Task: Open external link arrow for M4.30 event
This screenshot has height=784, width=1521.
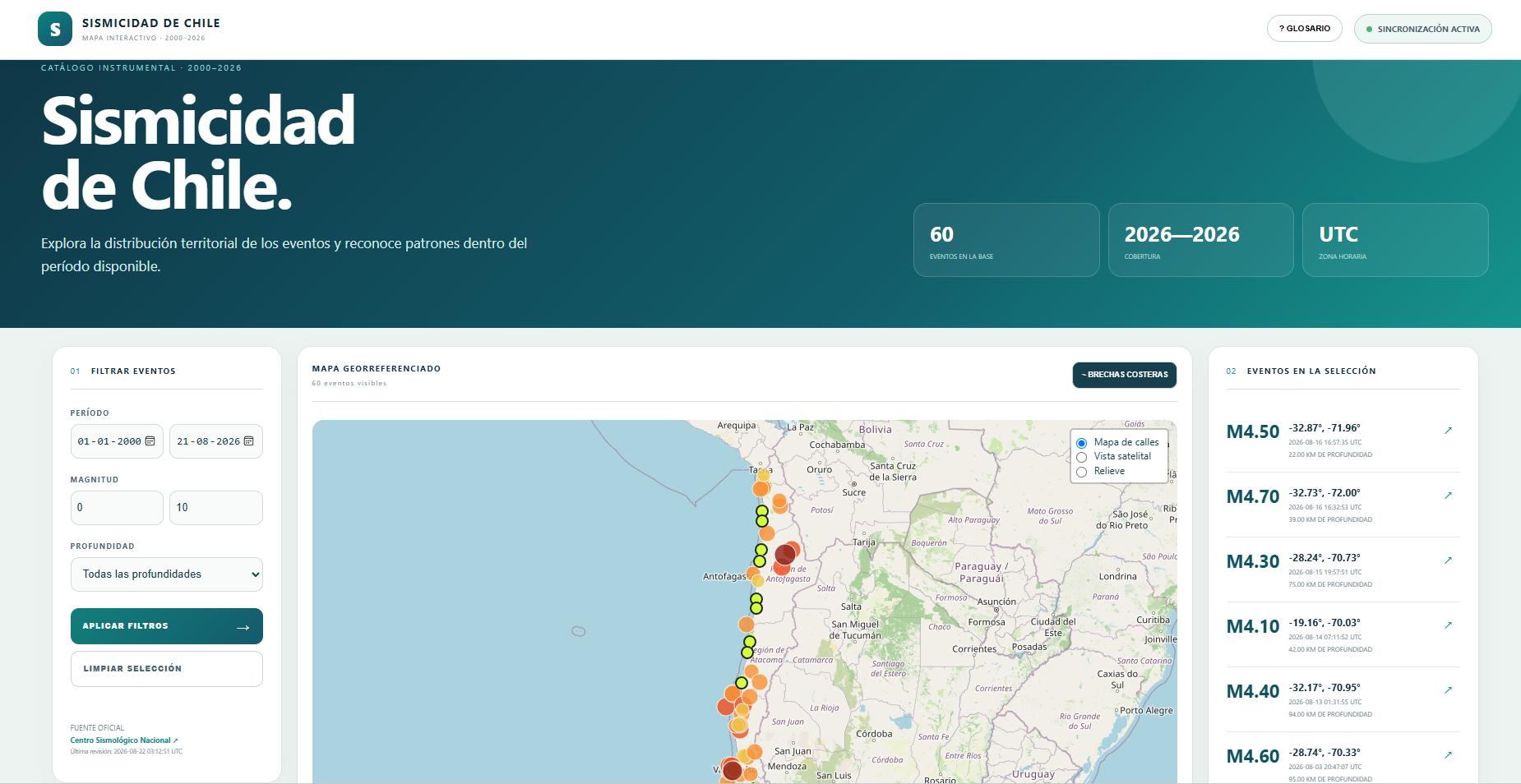Action: tap(1448, 560)
